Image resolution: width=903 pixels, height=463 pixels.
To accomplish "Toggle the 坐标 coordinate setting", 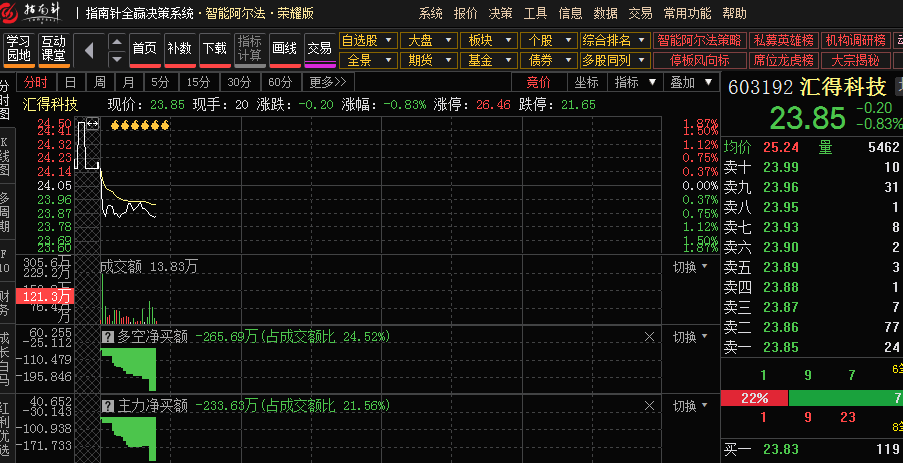I will pyautogui.click(x=587, y=82).
